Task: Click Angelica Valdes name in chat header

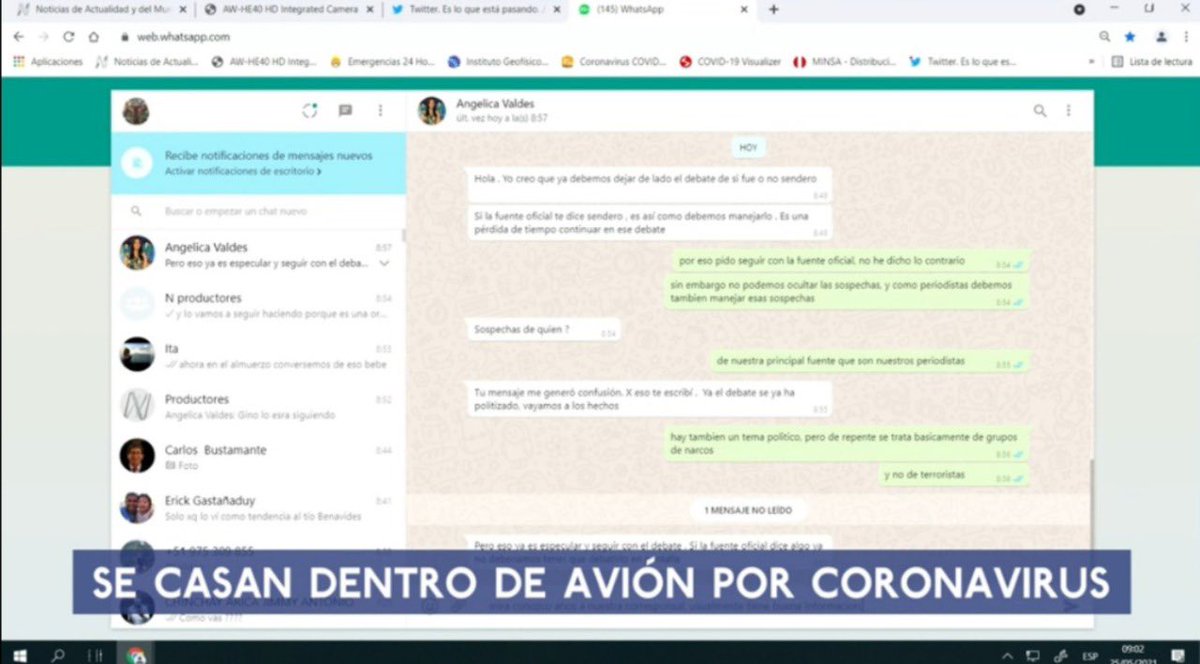Action: [x=495, y=103]
